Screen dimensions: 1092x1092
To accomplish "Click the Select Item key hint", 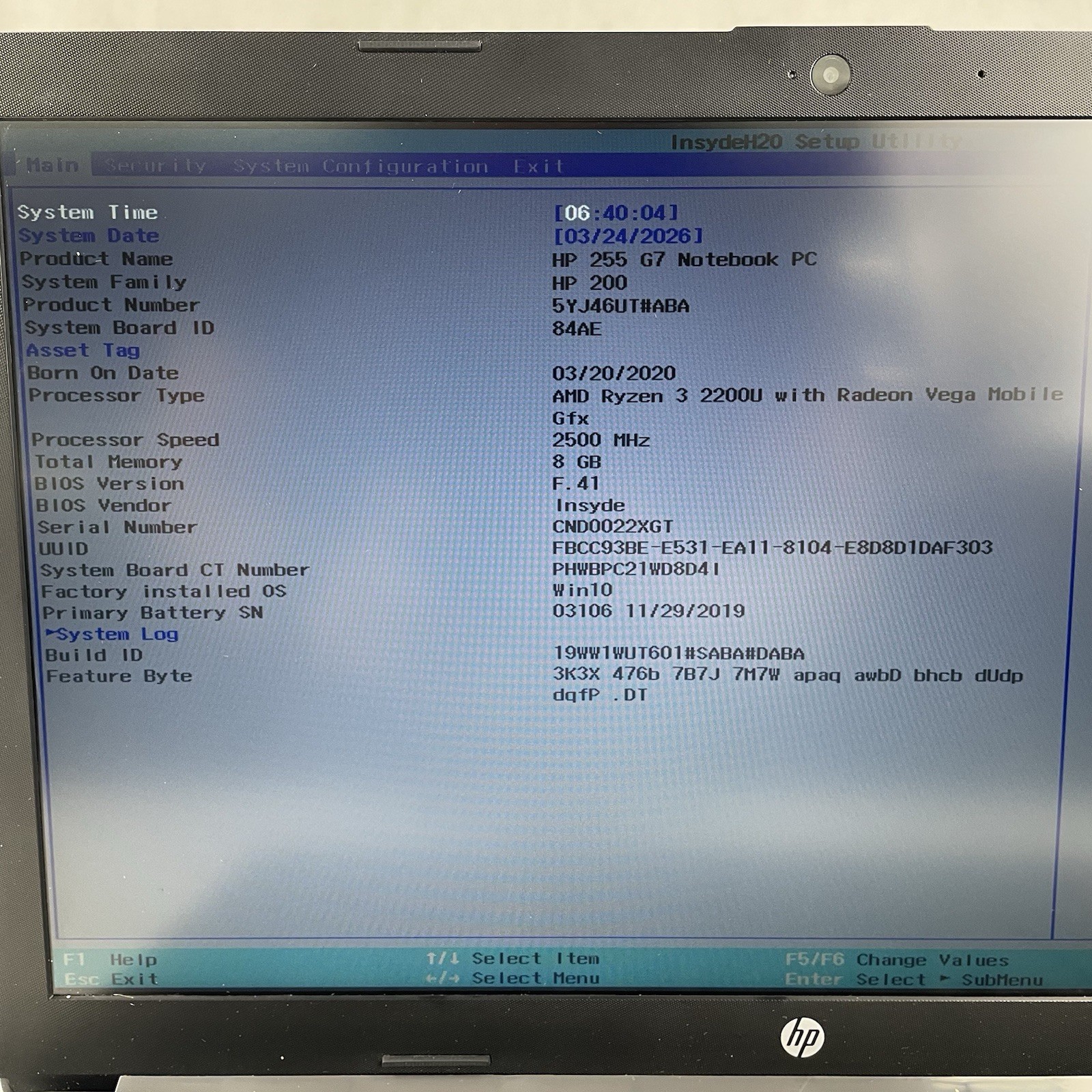I will coord(513,959).
